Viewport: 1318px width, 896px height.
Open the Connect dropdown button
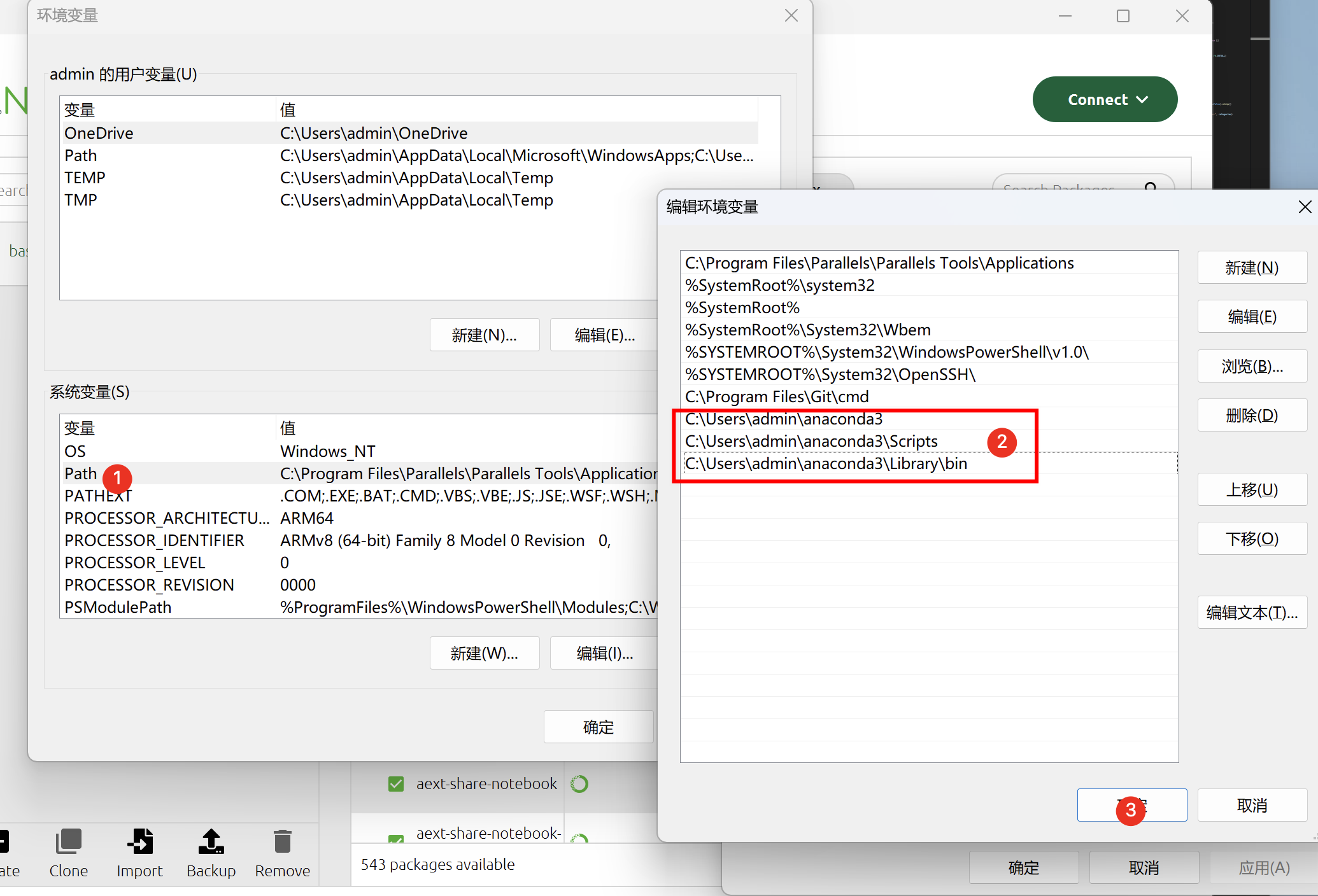(x=1105, y=99)
